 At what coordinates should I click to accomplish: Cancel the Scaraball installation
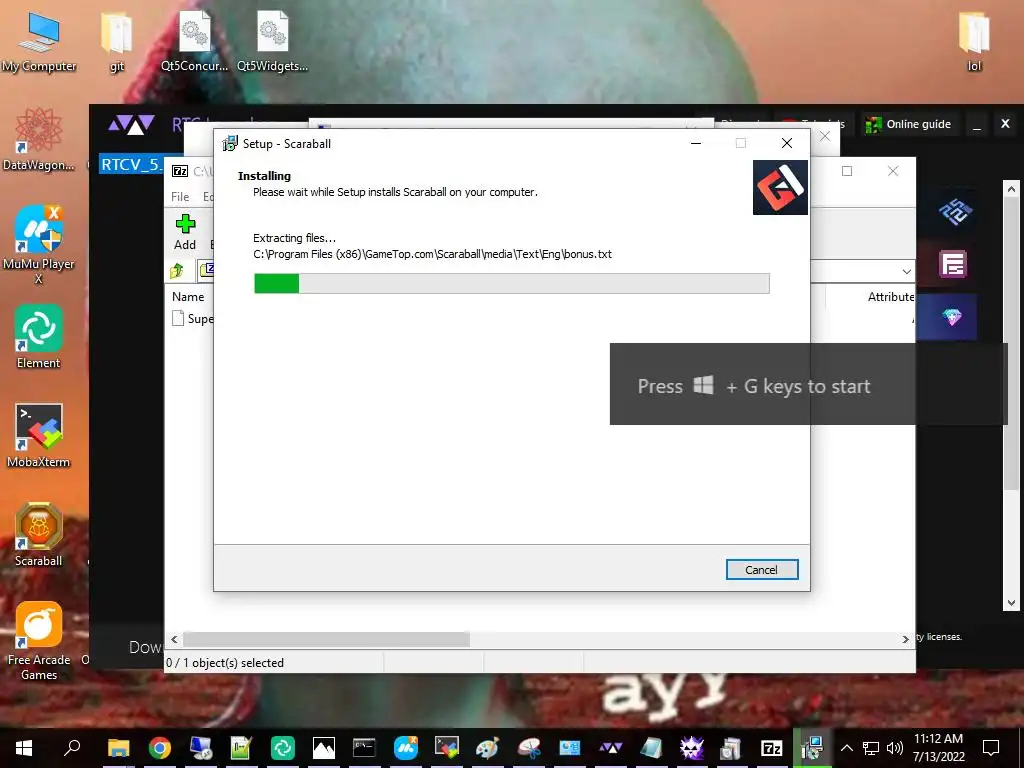(x=761, y=569)
